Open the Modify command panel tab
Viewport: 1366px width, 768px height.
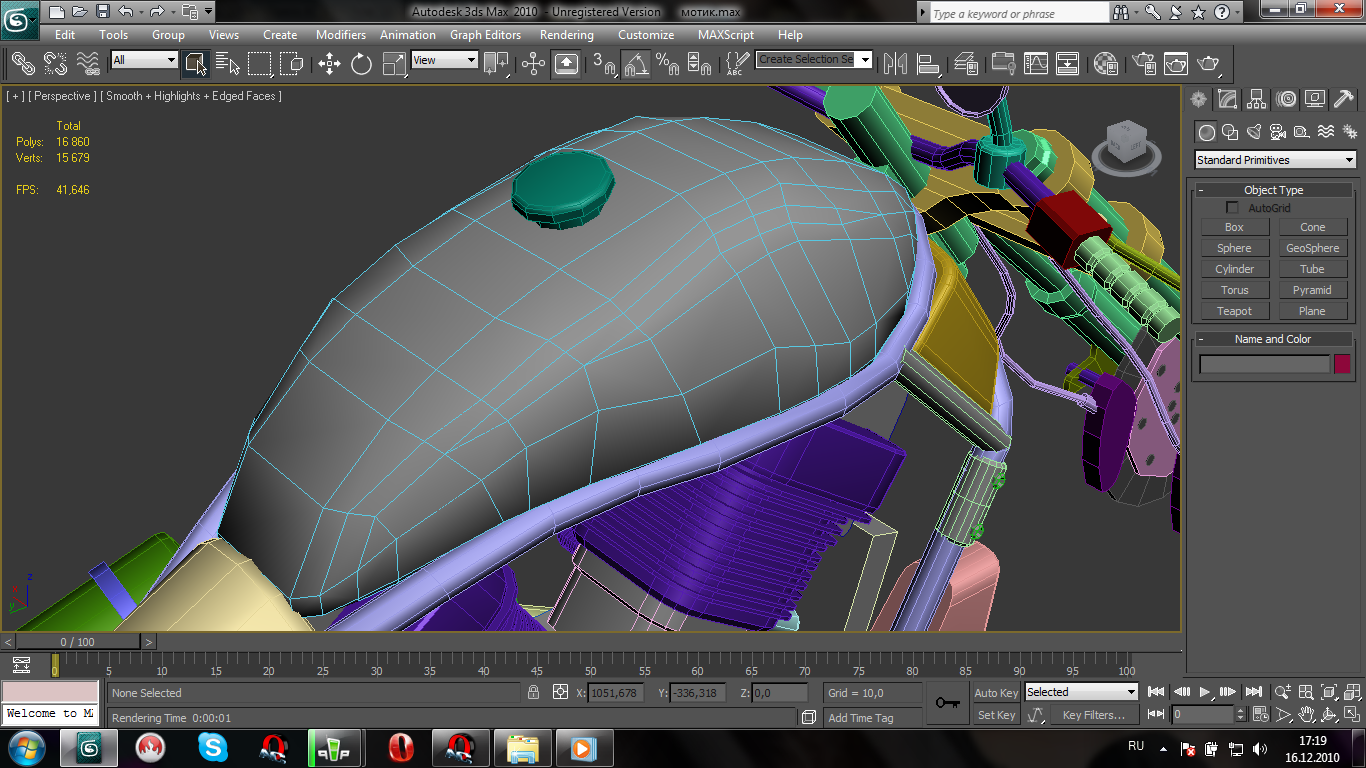pos(1227,99)
